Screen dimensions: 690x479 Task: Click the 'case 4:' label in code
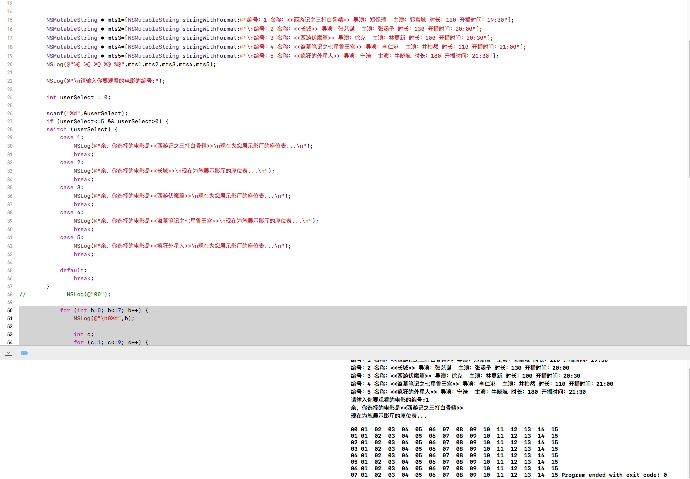pyautogui.click(x=72, y=212)
